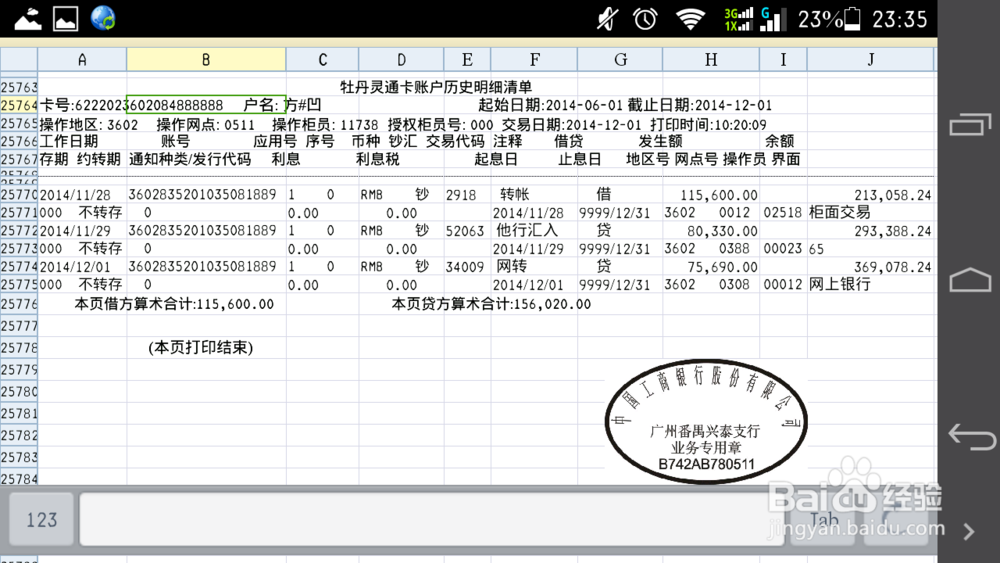1000x563 pixels.
Task: Tap the muted sound status icon
Action: point(607,19)
